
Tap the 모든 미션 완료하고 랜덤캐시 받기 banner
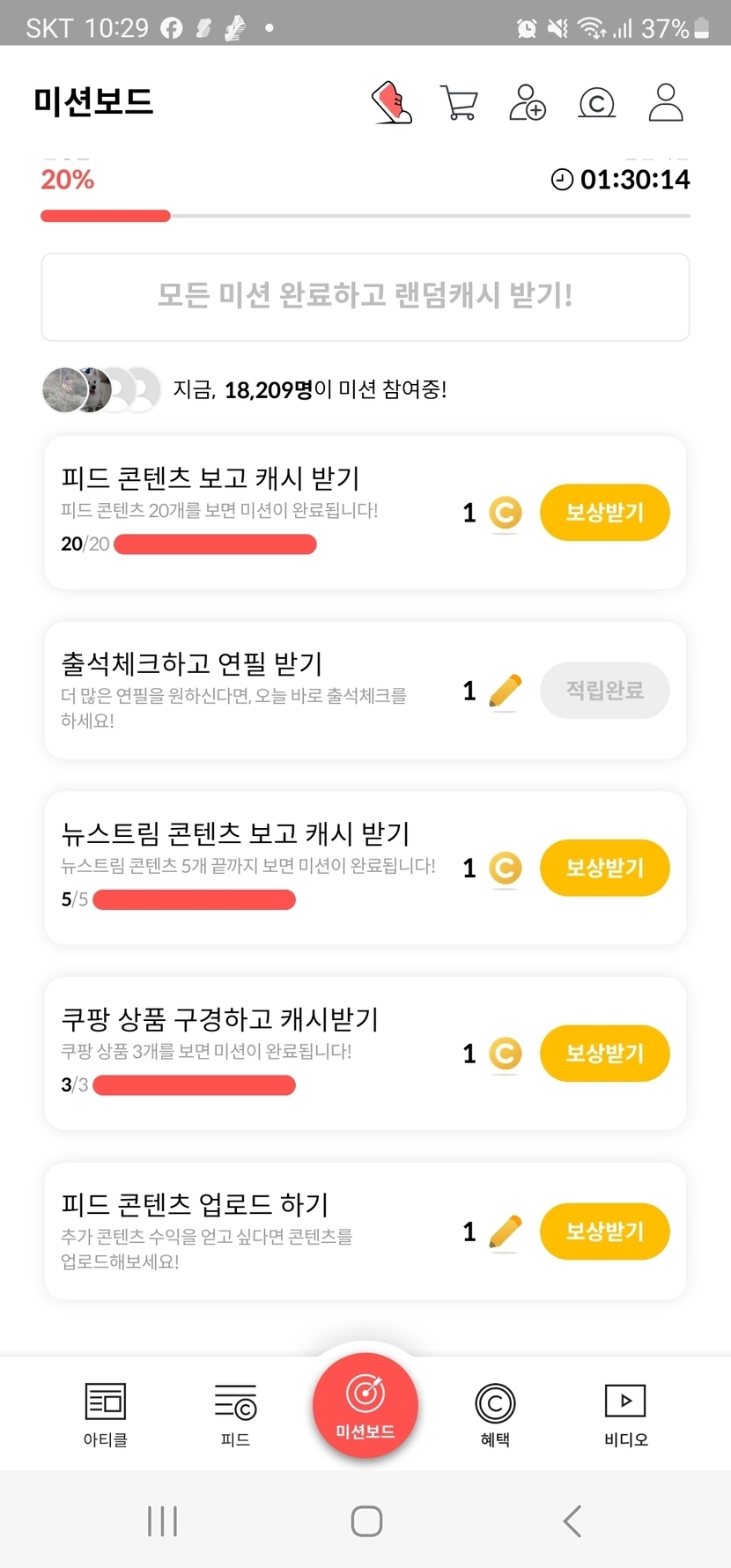tap(365, 297)
